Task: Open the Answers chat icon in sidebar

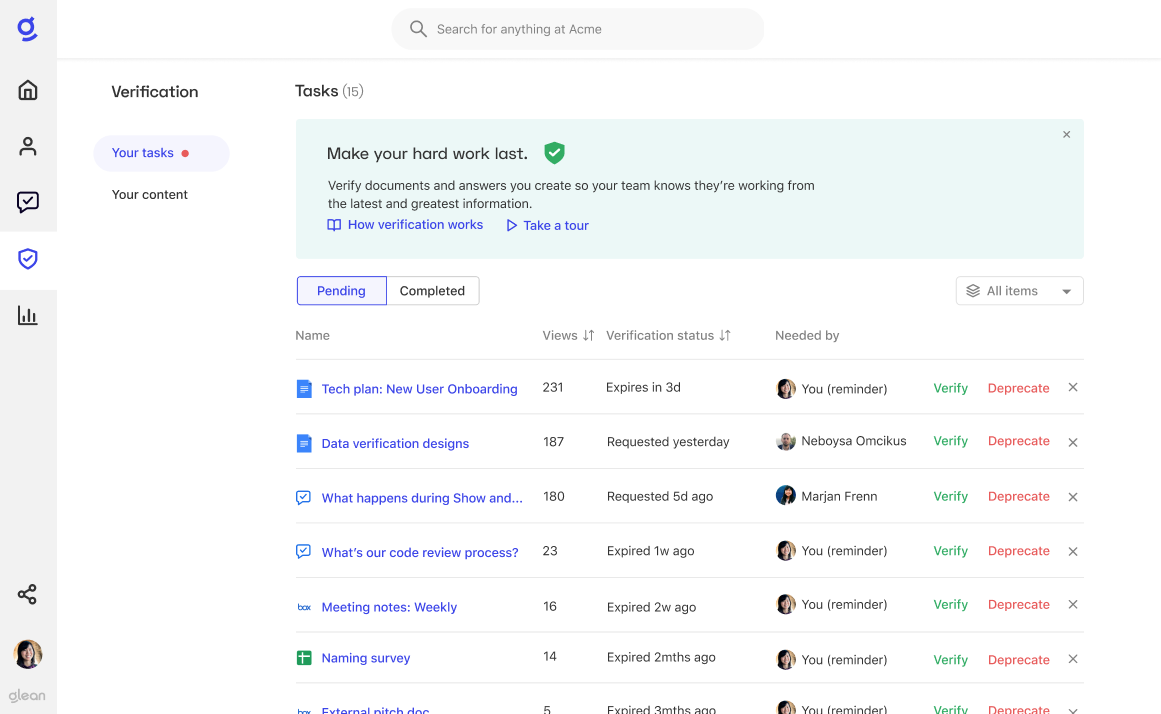Action: coord(28,202)
